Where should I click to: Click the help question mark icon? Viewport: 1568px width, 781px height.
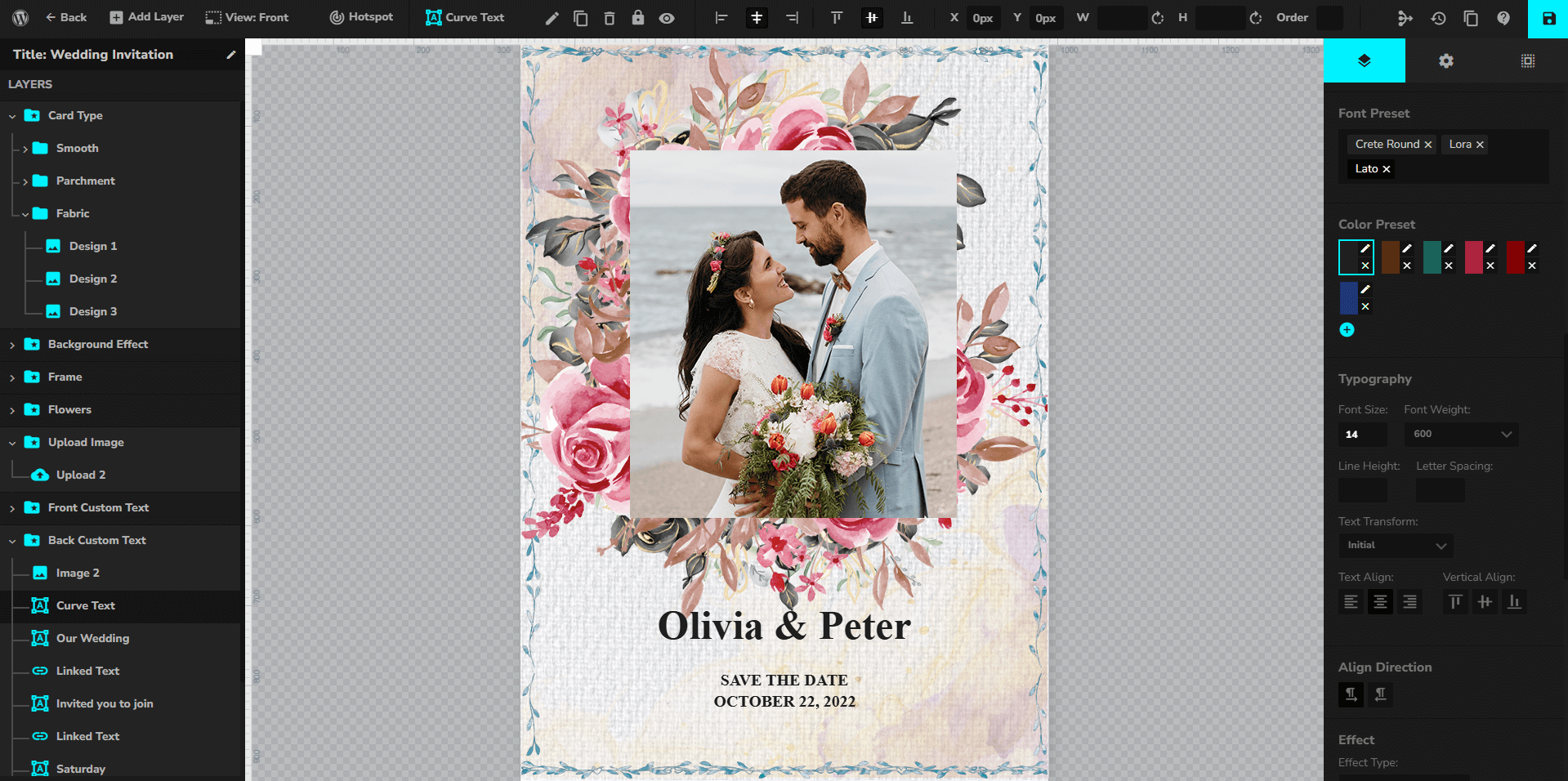point(1503,18)
